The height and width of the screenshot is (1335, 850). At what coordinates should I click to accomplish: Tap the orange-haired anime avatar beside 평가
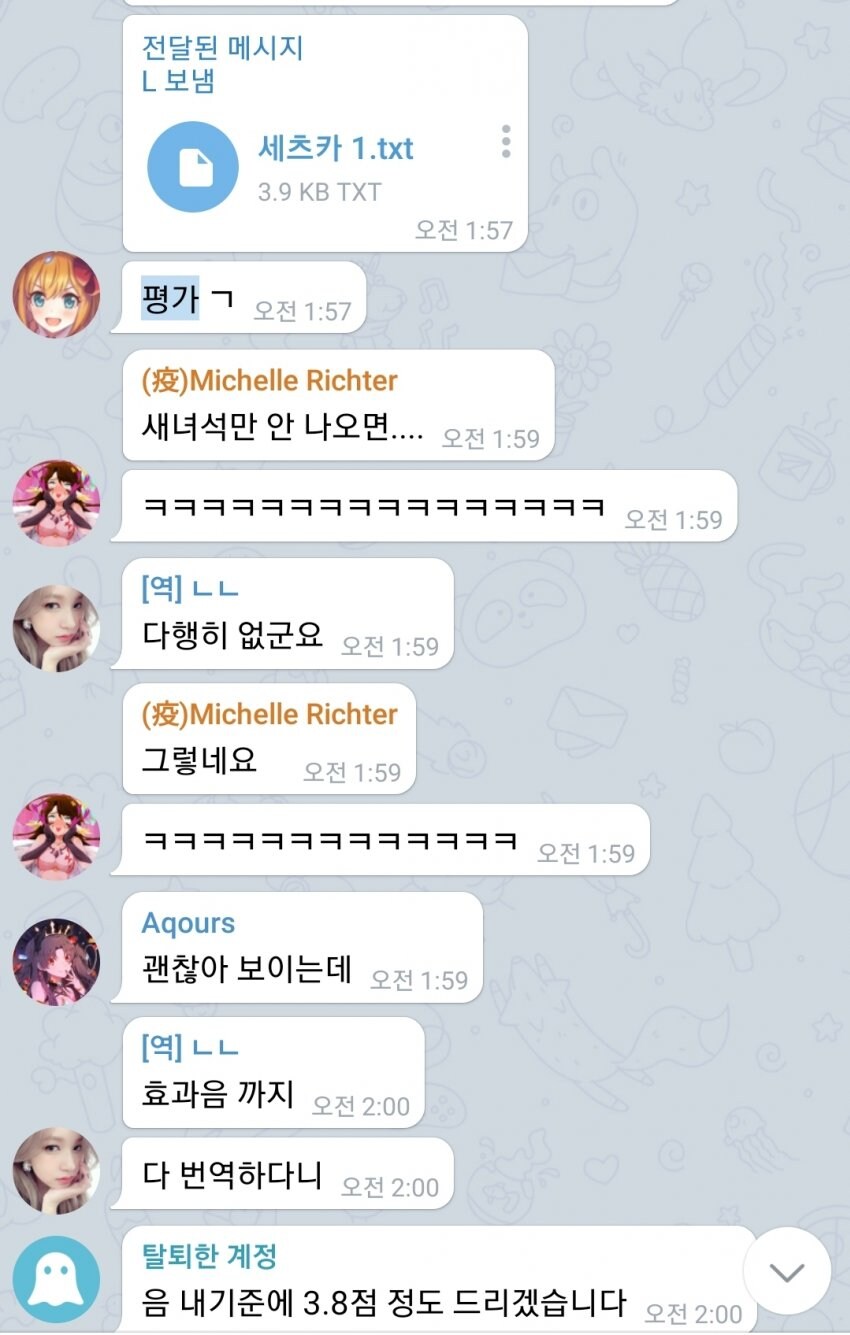(56, 294)
